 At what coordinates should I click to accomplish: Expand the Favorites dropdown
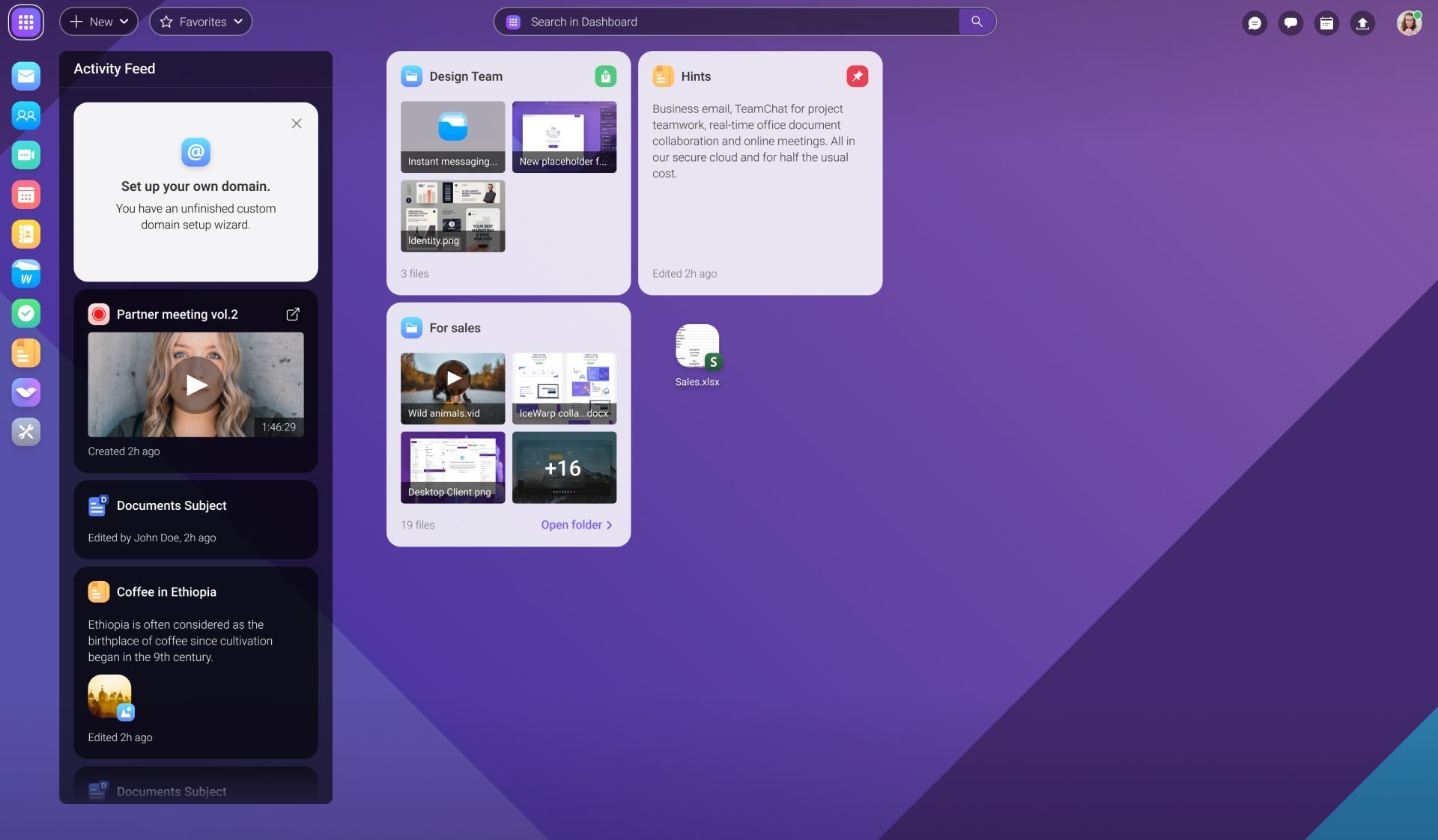click(201, 22)
